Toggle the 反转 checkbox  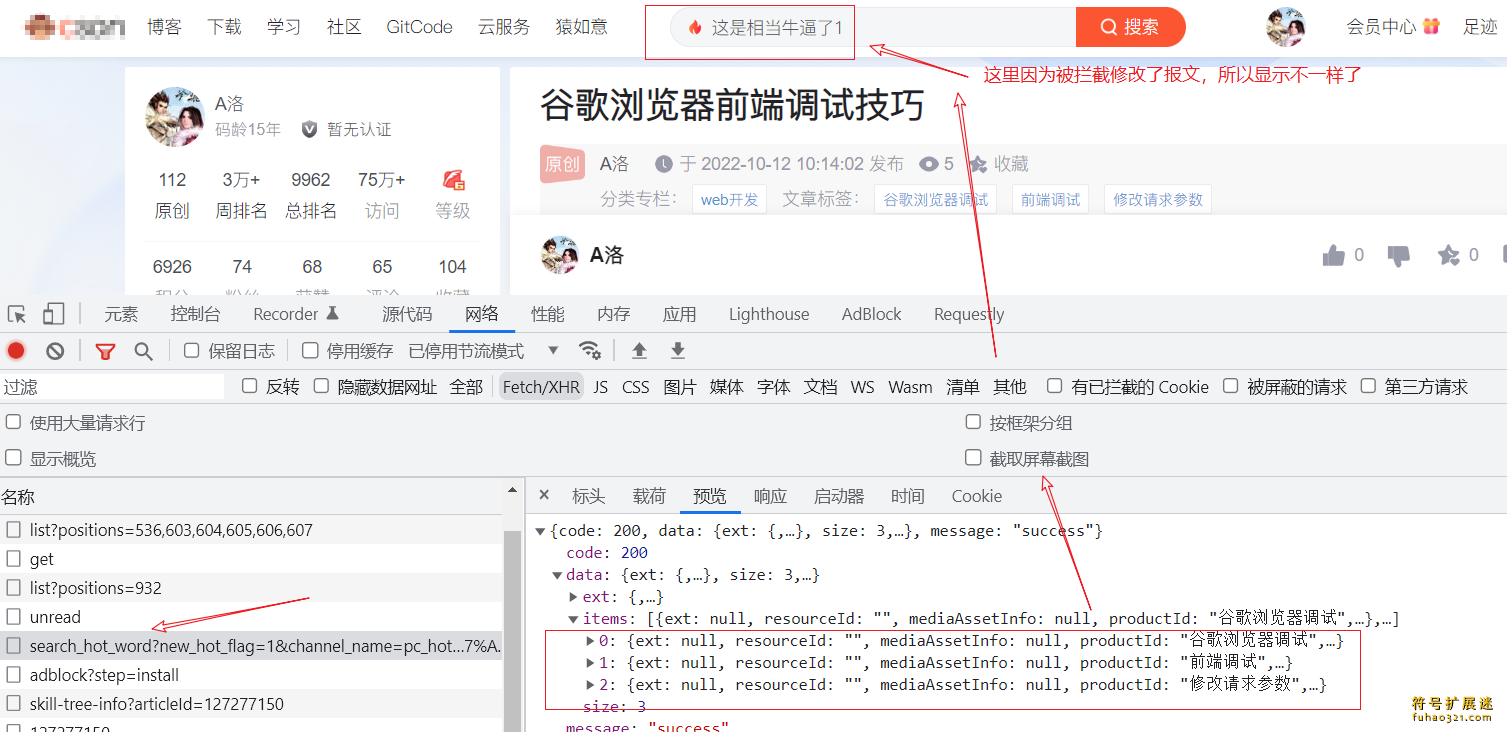250,386
